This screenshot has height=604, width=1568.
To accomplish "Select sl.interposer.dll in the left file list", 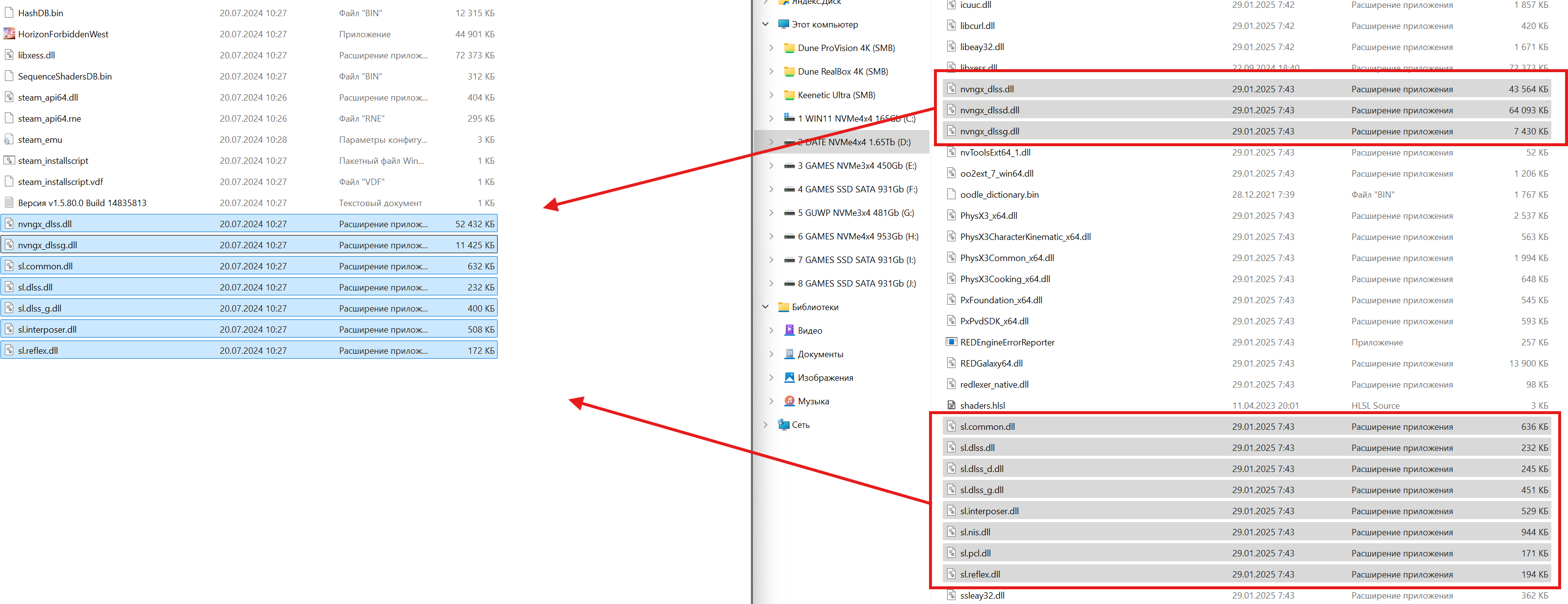I will (249, 329).
